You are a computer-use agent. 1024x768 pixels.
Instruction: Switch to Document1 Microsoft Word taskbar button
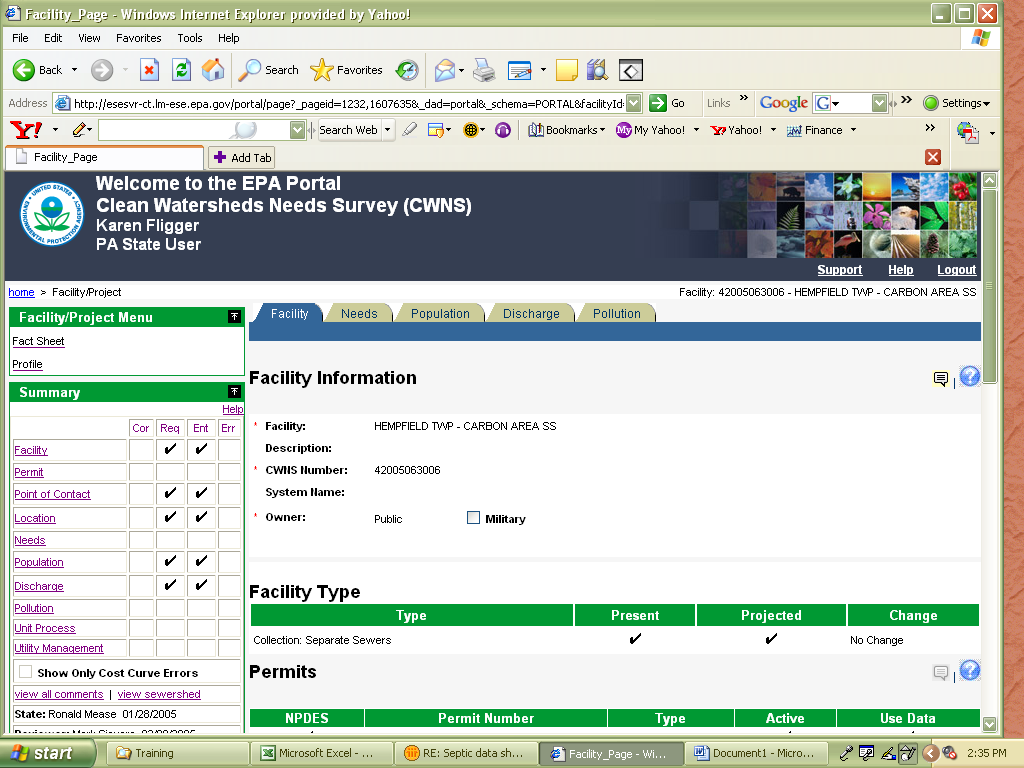756,753
